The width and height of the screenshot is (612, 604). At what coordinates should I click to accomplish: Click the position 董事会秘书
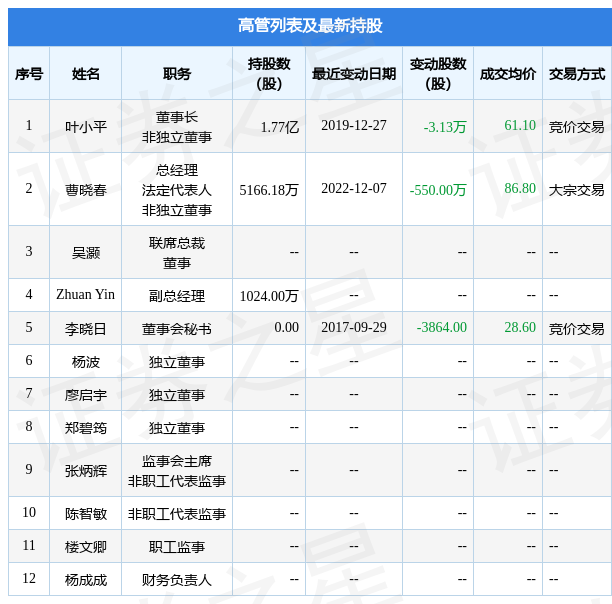[177, 329]
